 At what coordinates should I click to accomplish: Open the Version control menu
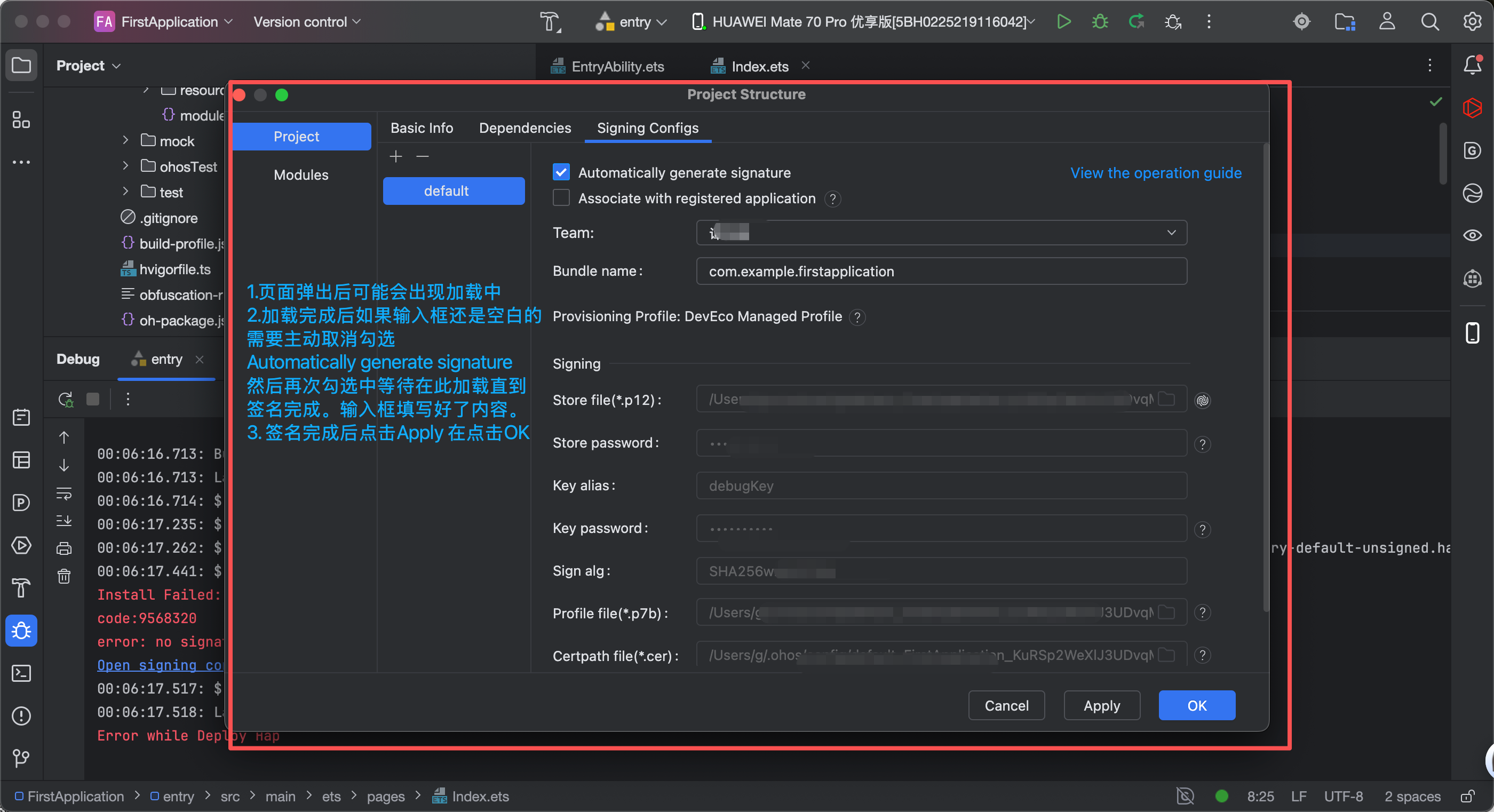(x=307, y=22)
